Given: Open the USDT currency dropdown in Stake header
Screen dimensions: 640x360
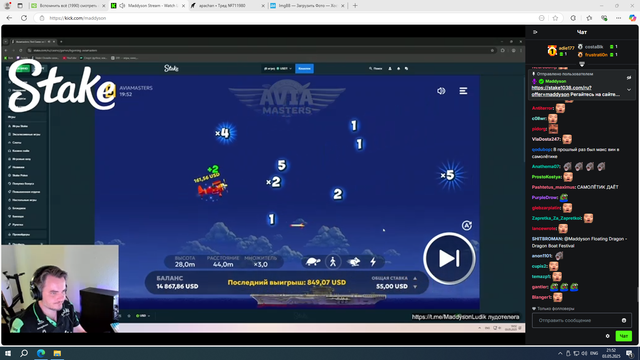Looking at the screenshot, I should 278,69.
